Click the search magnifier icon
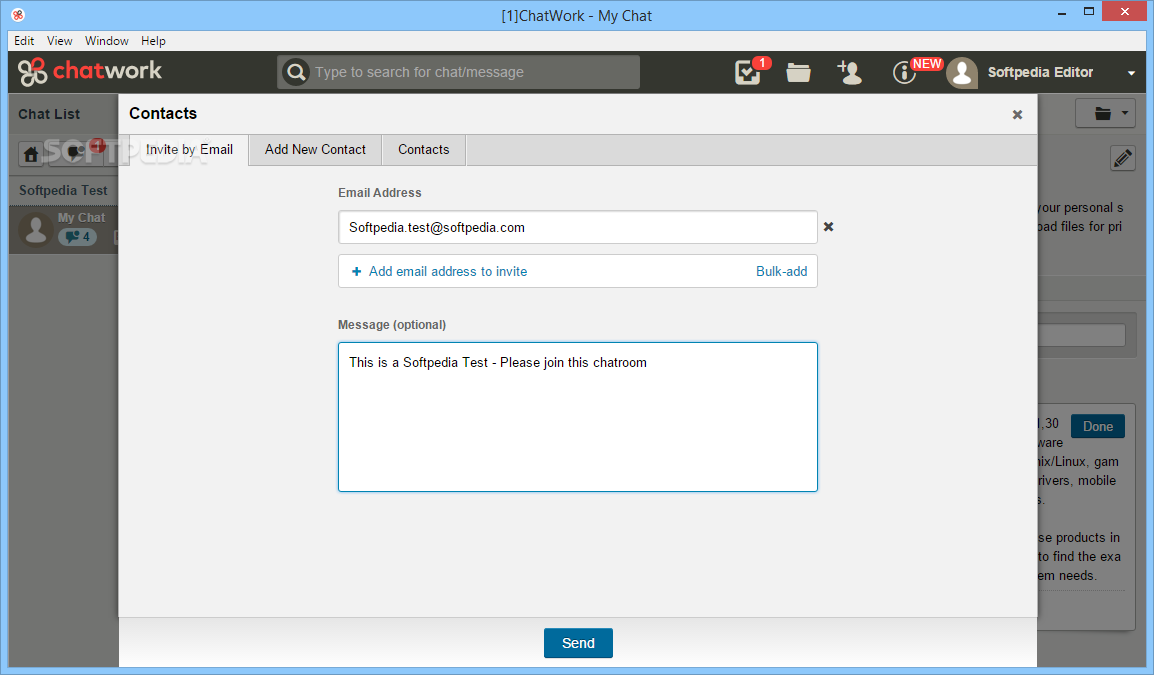The height and width of the screenshot is (675, 1154). pos(296,72)
